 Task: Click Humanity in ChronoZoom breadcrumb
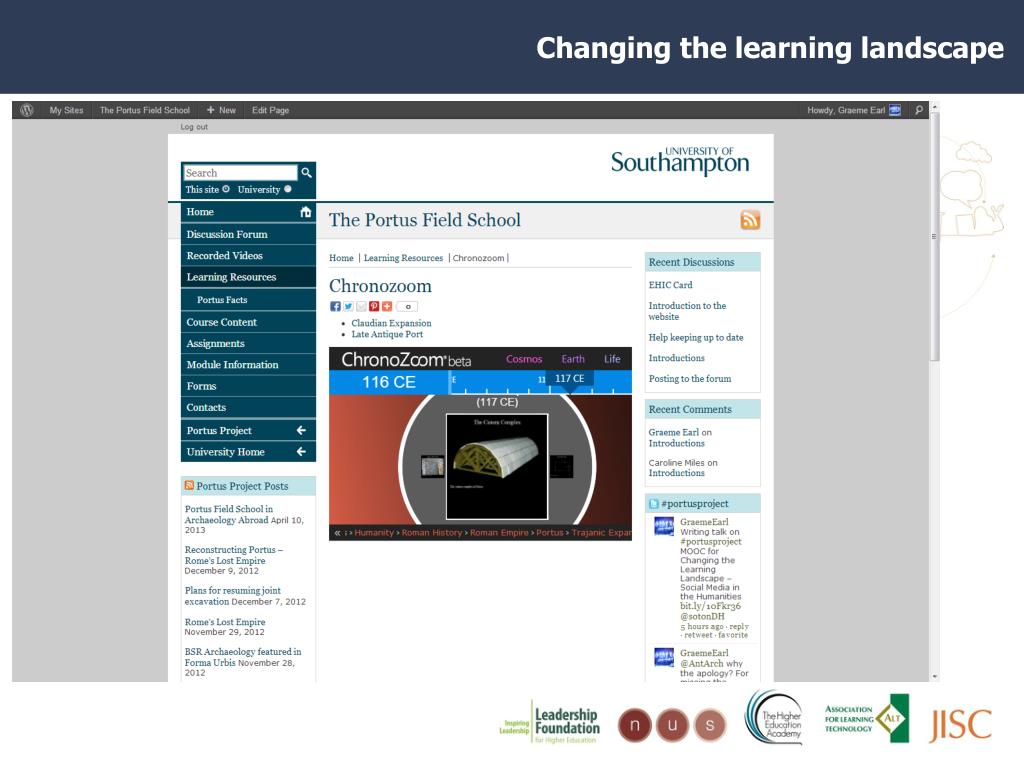(374, 533)
